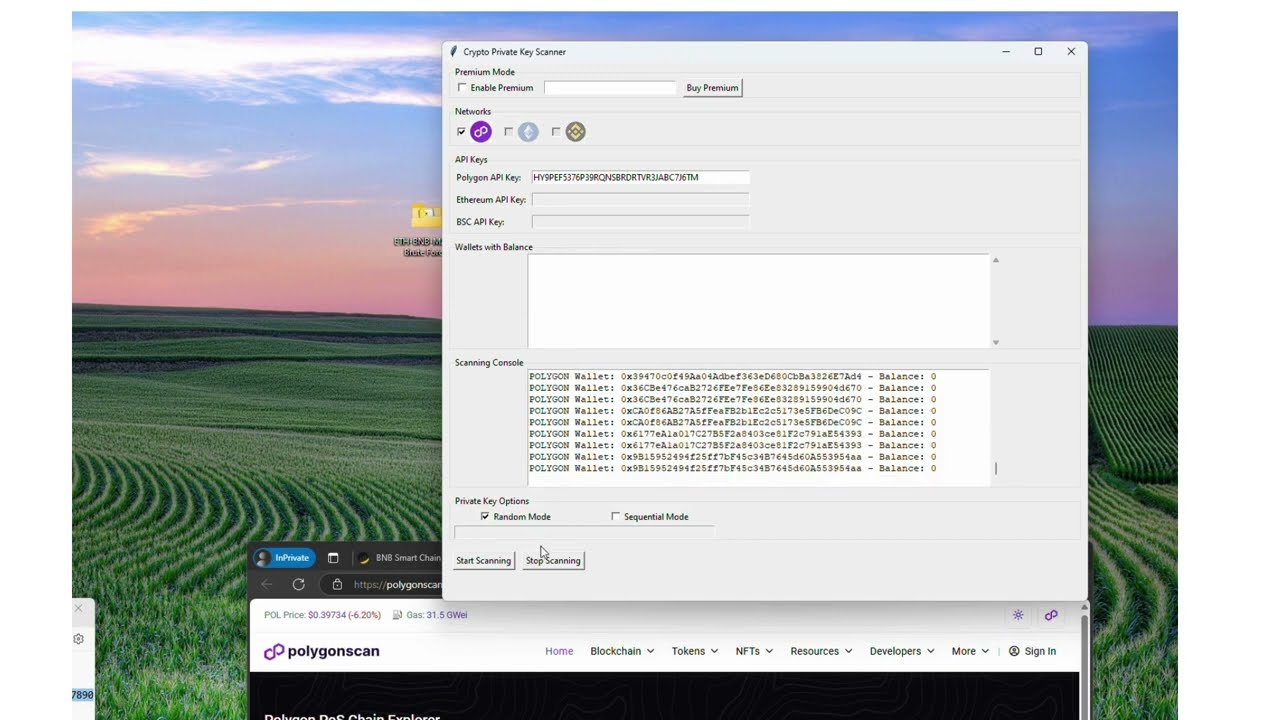
Task: Click the Scanning Console label
Action: tap(489, 363)
